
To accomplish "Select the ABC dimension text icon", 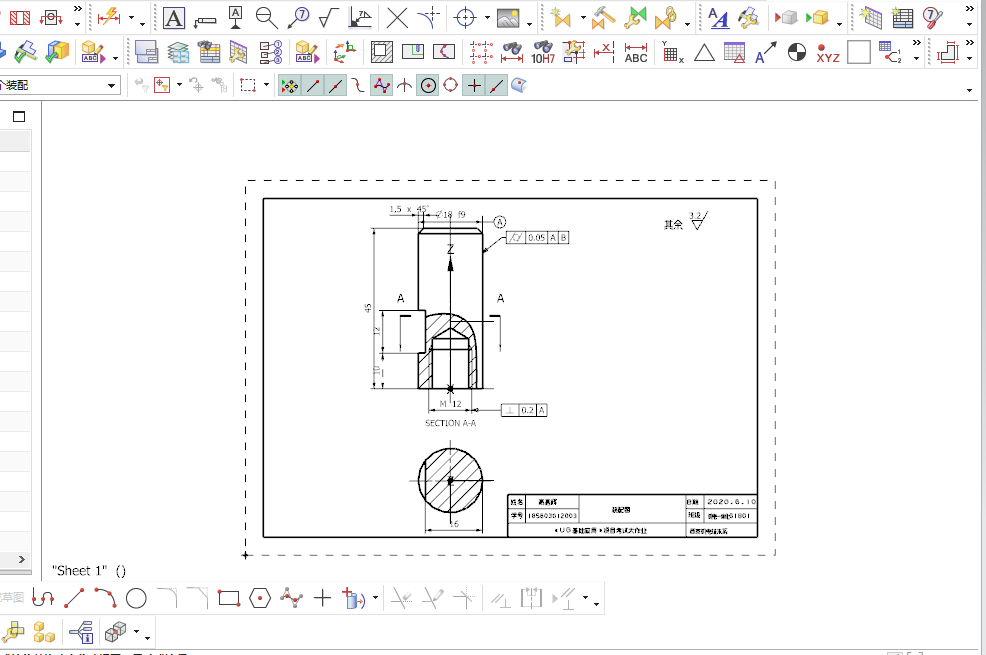I will click(636, 52).
